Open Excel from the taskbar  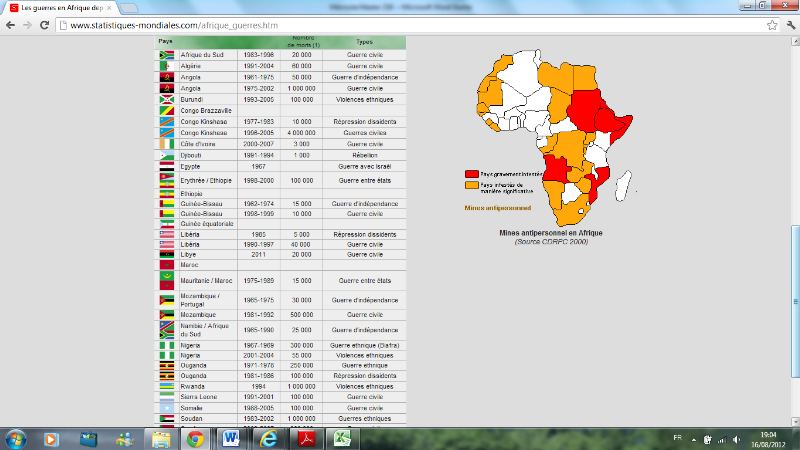pos(341,438)
